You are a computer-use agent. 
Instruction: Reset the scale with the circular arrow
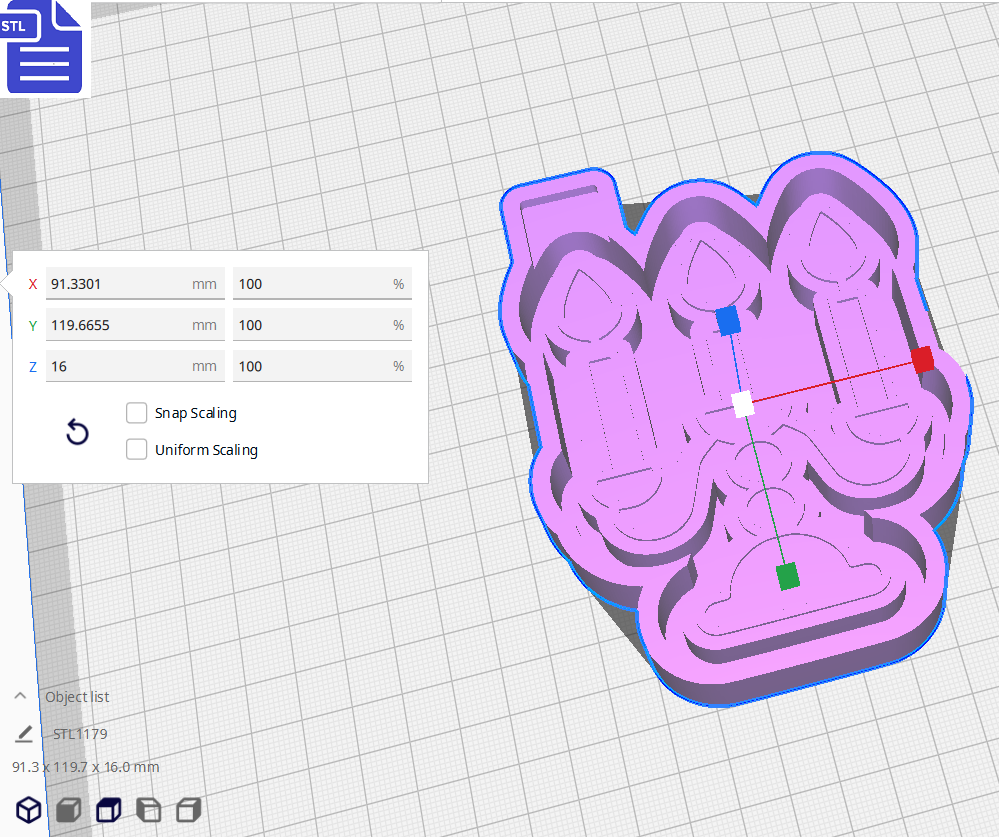pos(77,431)
